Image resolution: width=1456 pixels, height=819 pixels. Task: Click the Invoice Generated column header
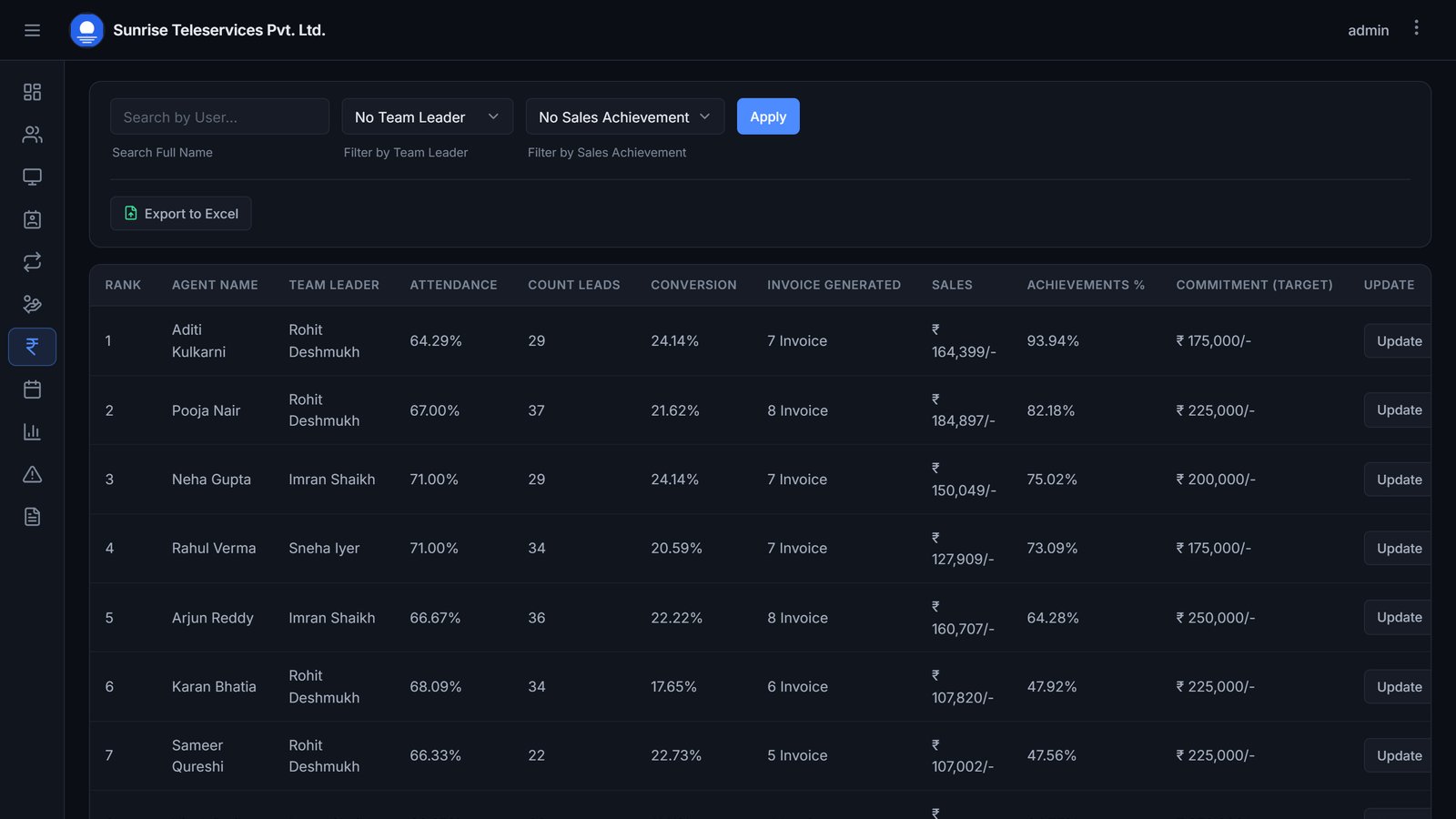pyautogui.click(x=834, y=285)
